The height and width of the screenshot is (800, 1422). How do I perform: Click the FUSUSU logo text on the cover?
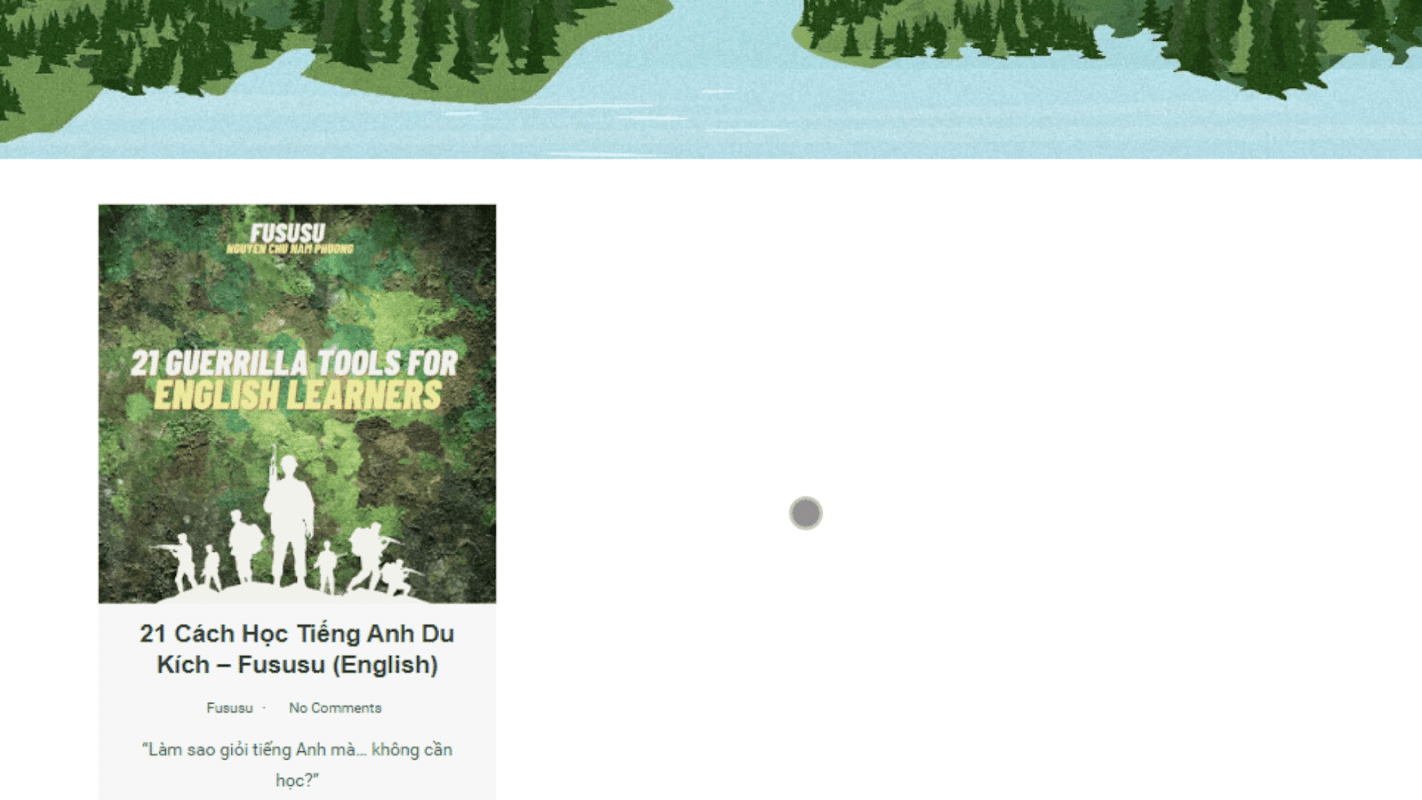tap(287, 233)
